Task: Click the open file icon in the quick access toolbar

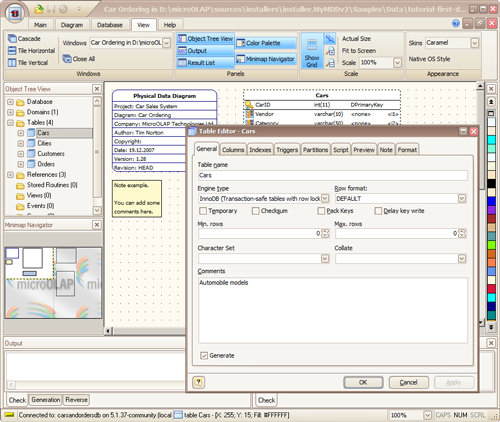Action: [x=39, y=9]
